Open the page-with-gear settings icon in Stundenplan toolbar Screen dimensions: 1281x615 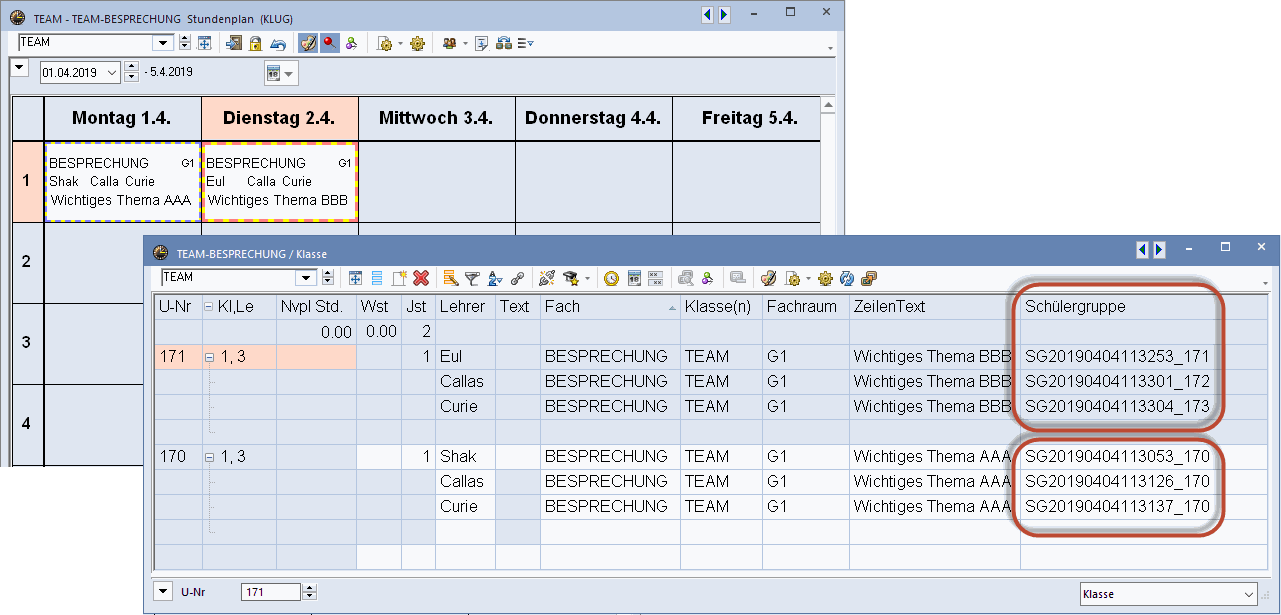[384, 43]
